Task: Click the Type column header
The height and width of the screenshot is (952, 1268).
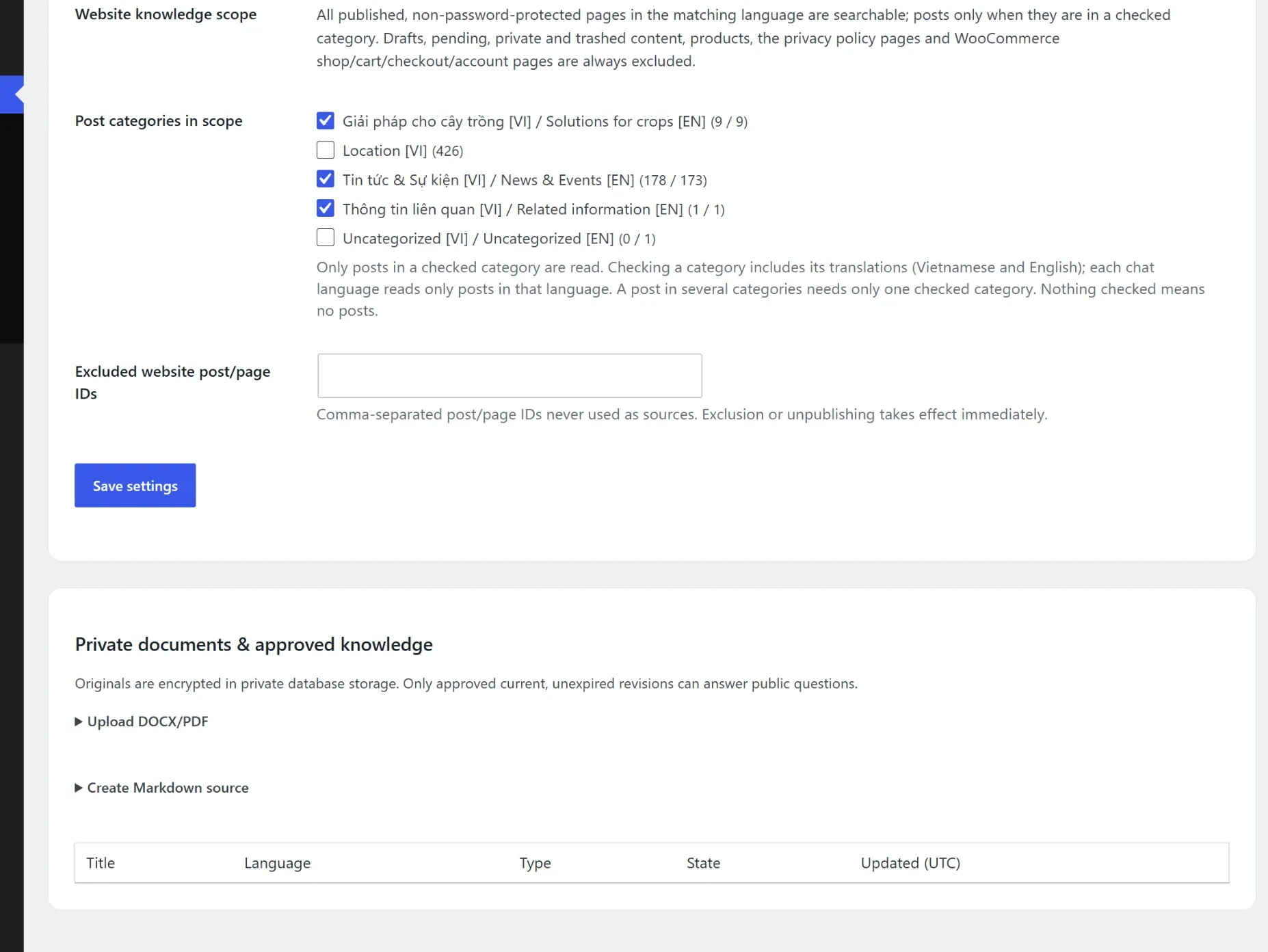Action: click(x=535, y=863)
